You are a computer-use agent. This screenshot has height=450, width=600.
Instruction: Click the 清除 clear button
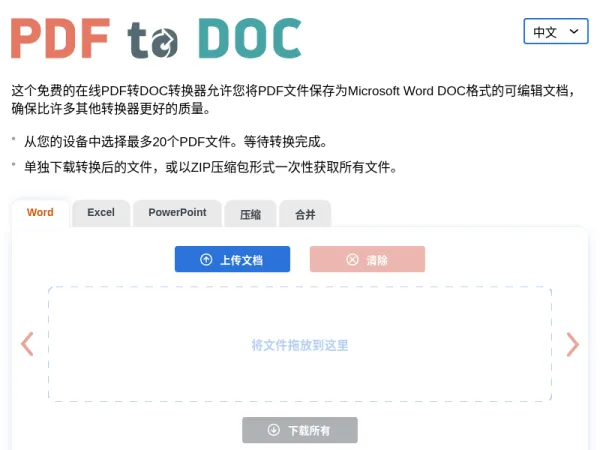click(x=367, y=259)
